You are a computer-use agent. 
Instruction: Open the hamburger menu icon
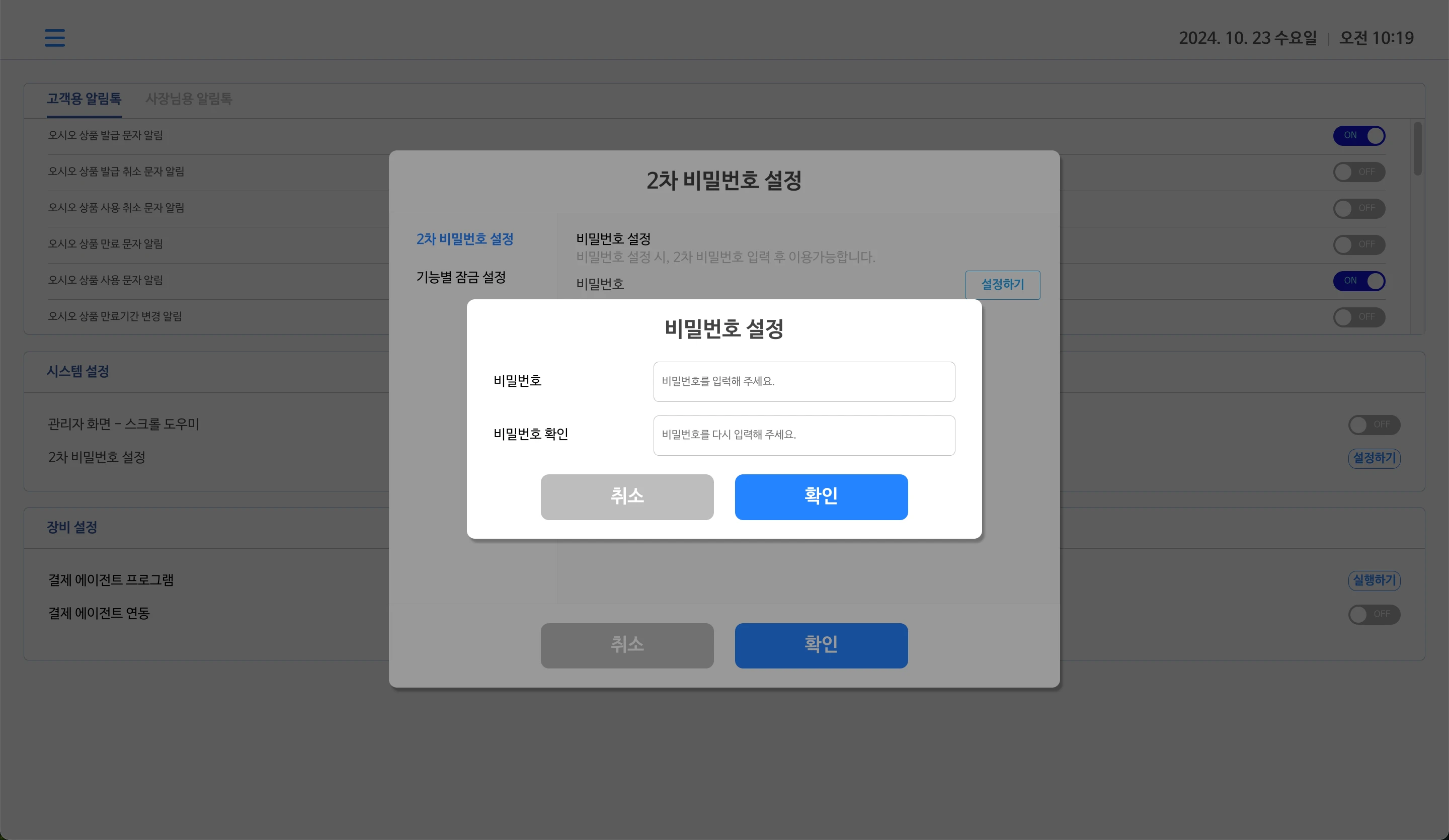(x=55, y=38)
